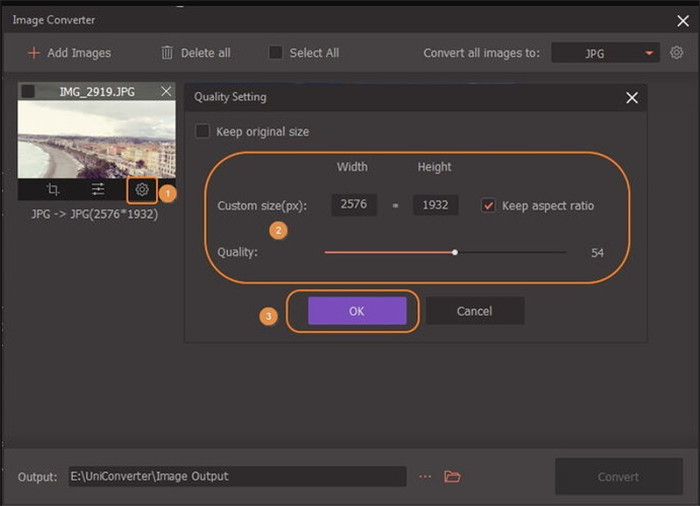Click the plus icon to Add Images
The width and height of the screenshot is (700, 506).
[x=34, y=52]
